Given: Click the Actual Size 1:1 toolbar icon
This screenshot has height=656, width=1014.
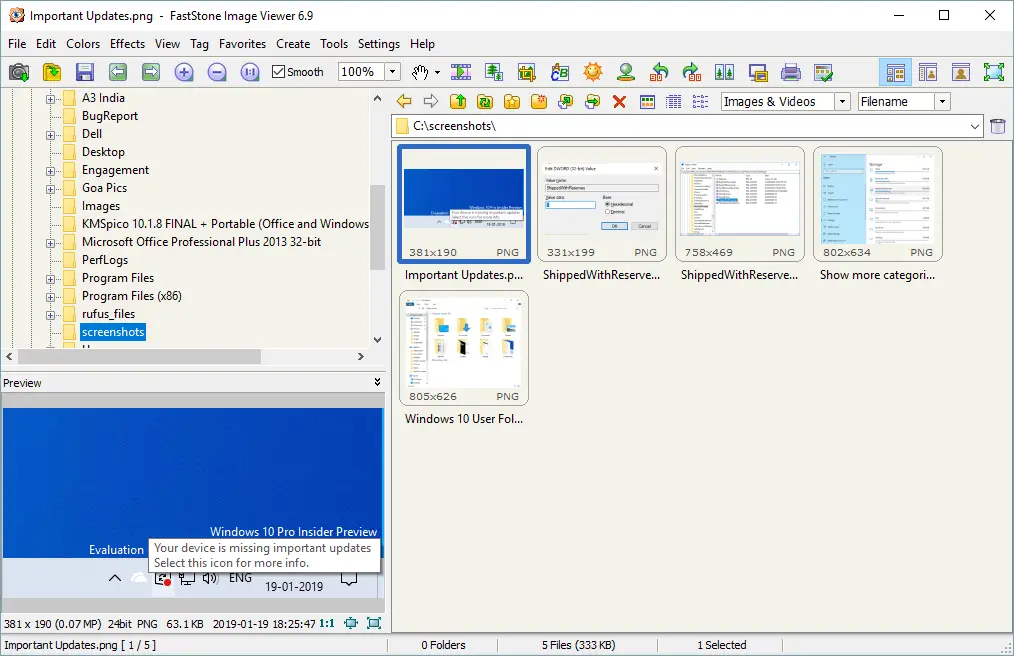Looking at the screenshot, I should (x=250, y=72).
